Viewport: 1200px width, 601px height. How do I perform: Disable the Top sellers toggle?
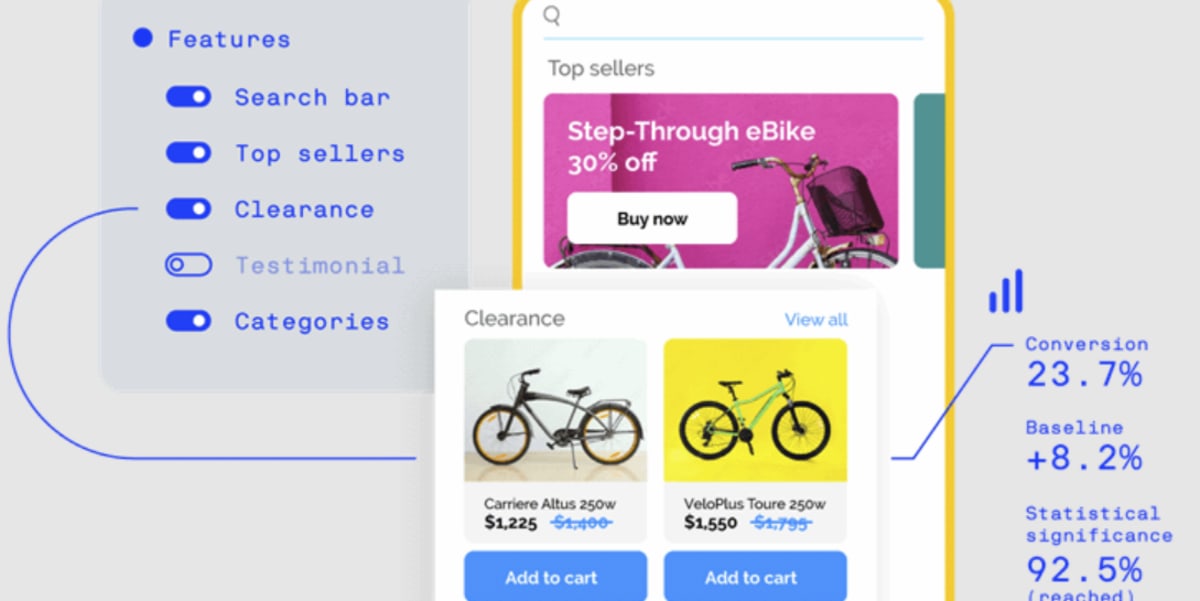coord(188,152)
